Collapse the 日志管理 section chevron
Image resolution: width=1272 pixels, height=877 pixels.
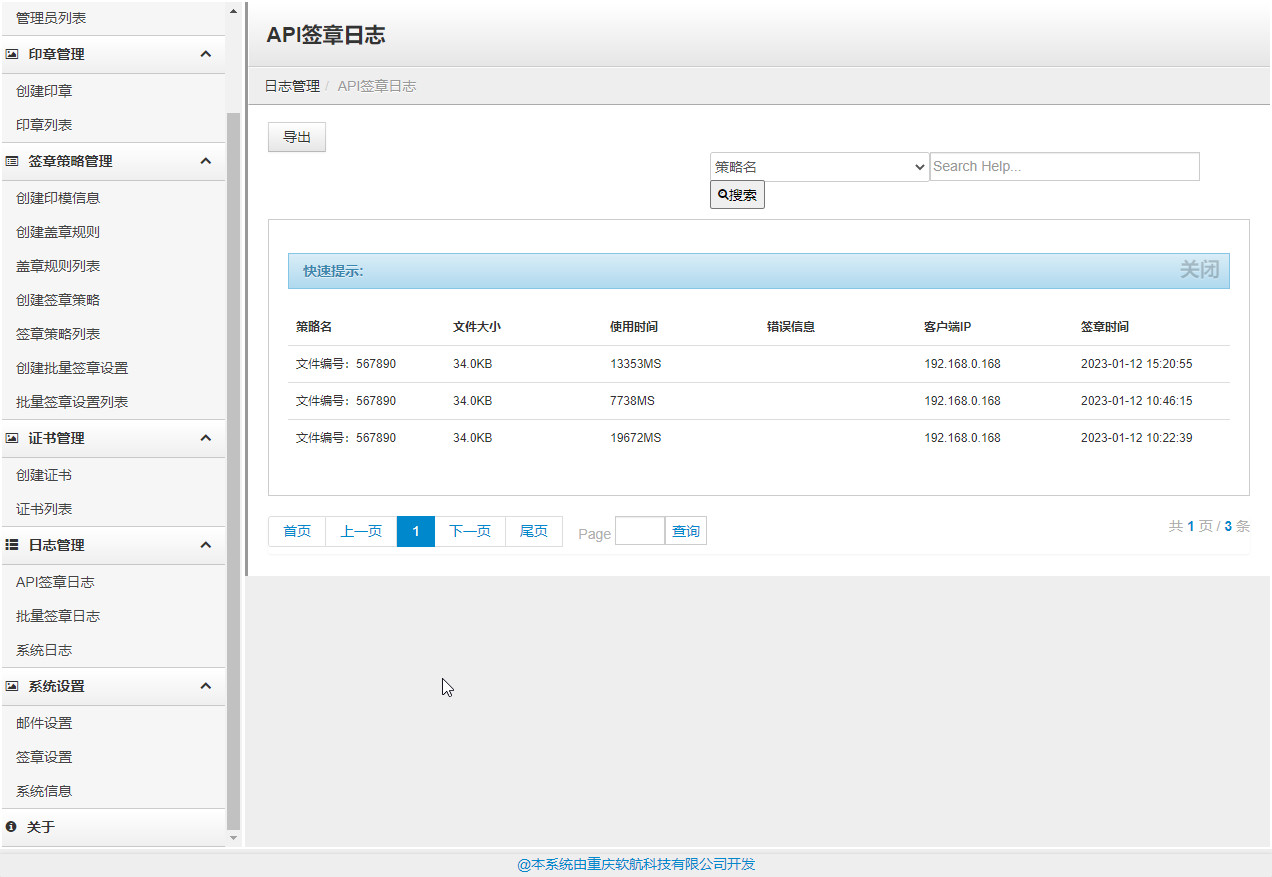[x=206, y=545]
